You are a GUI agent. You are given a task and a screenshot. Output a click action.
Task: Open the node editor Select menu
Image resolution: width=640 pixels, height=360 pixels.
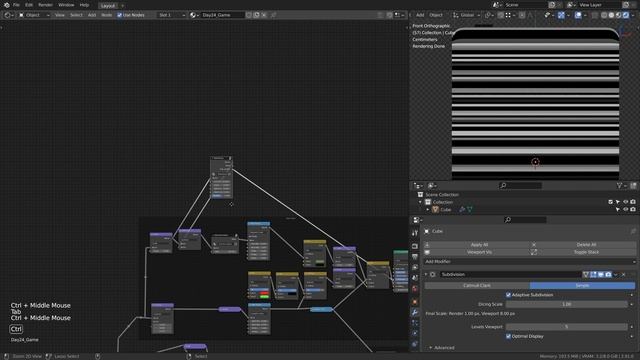tap(76, 15)
